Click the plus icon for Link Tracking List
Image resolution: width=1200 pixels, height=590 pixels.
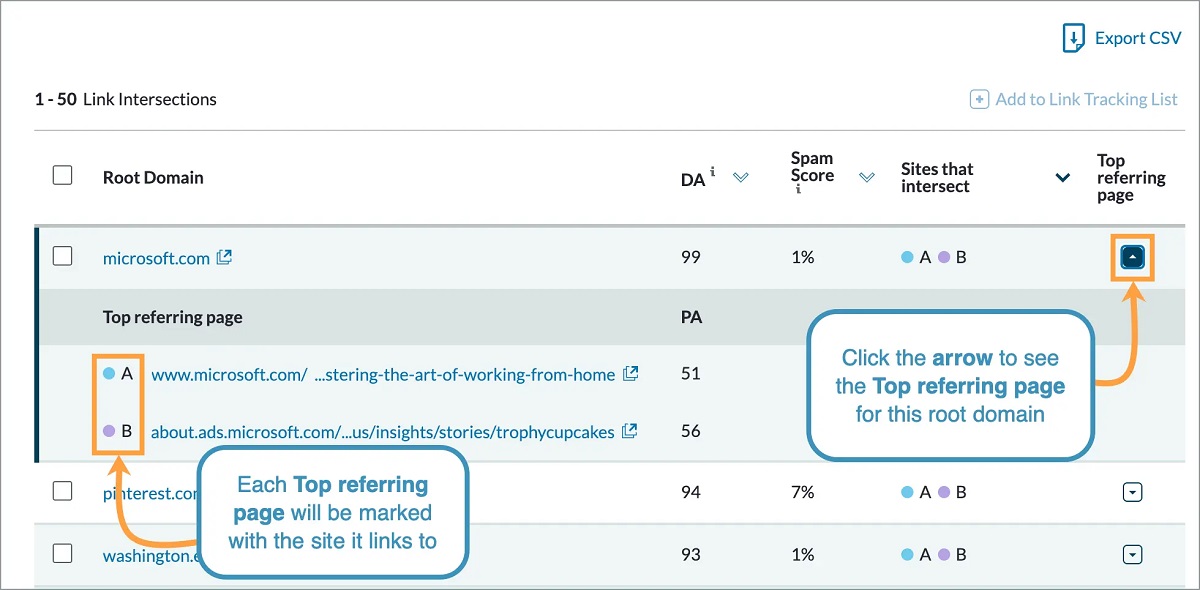pyautogui.click(x=979, y=99)
